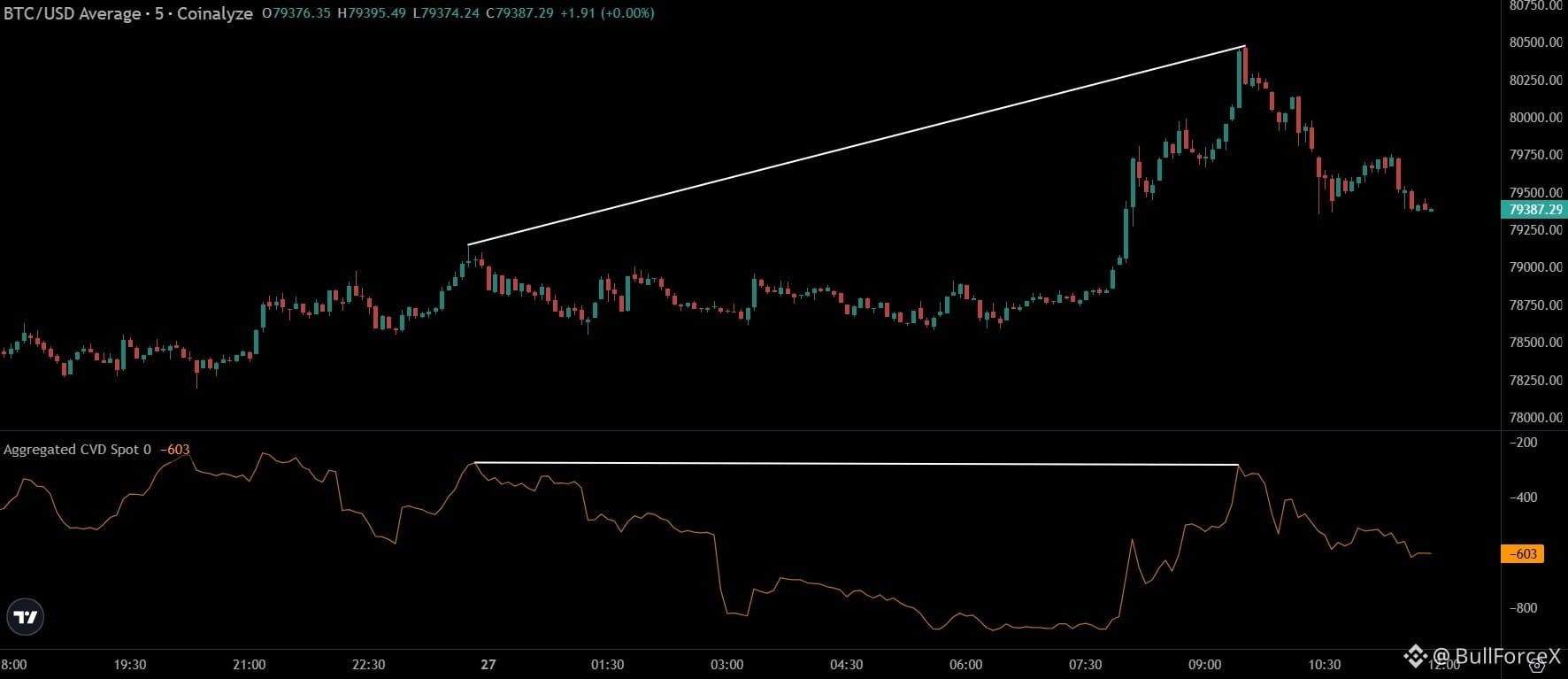Screen dimensions: 1568x679
Task: Click the 80000.00 price axis label
Action: (x=1535, y=117)
